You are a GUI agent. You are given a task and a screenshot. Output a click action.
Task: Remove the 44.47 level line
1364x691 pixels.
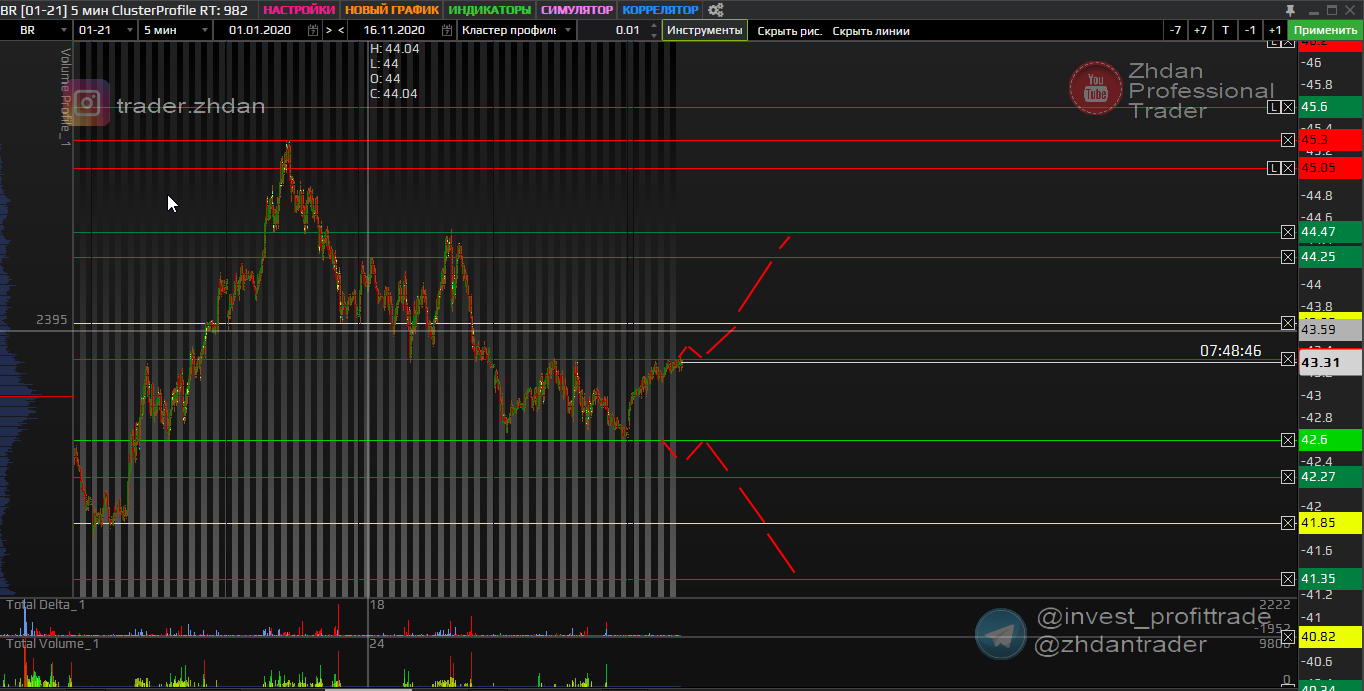pyautogui.click(x=1288, y=232)
